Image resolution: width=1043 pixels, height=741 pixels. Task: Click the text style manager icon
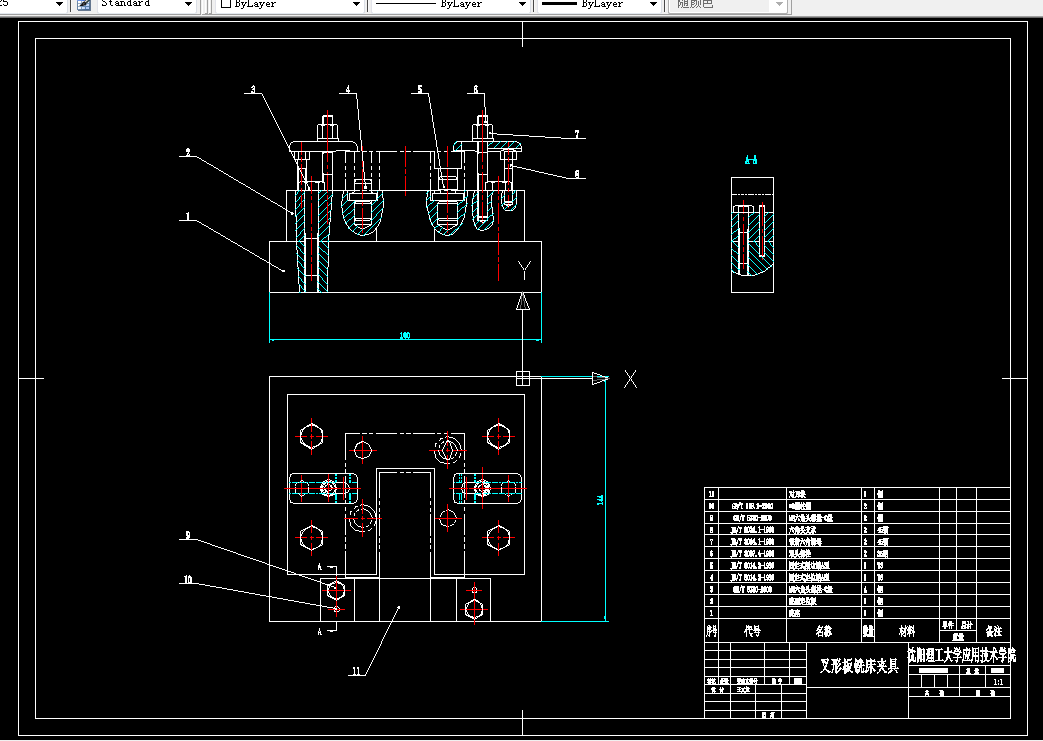coord(84,5)
